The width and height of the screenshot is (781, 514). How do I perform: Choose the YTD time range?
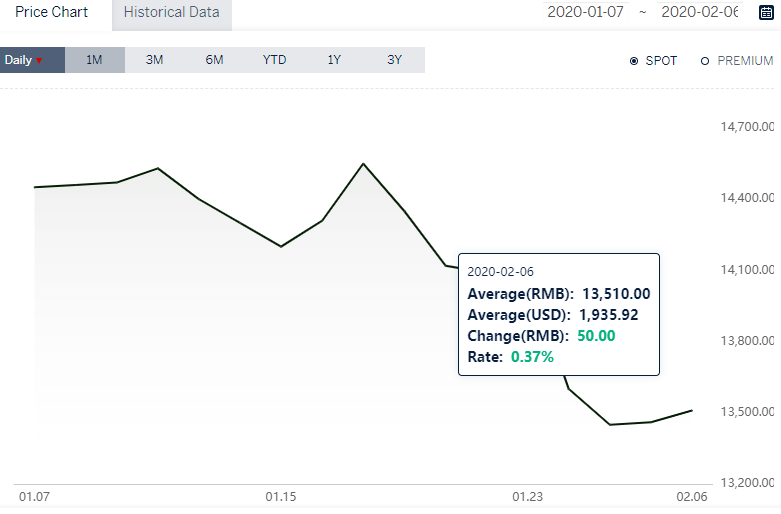point(274,60)
